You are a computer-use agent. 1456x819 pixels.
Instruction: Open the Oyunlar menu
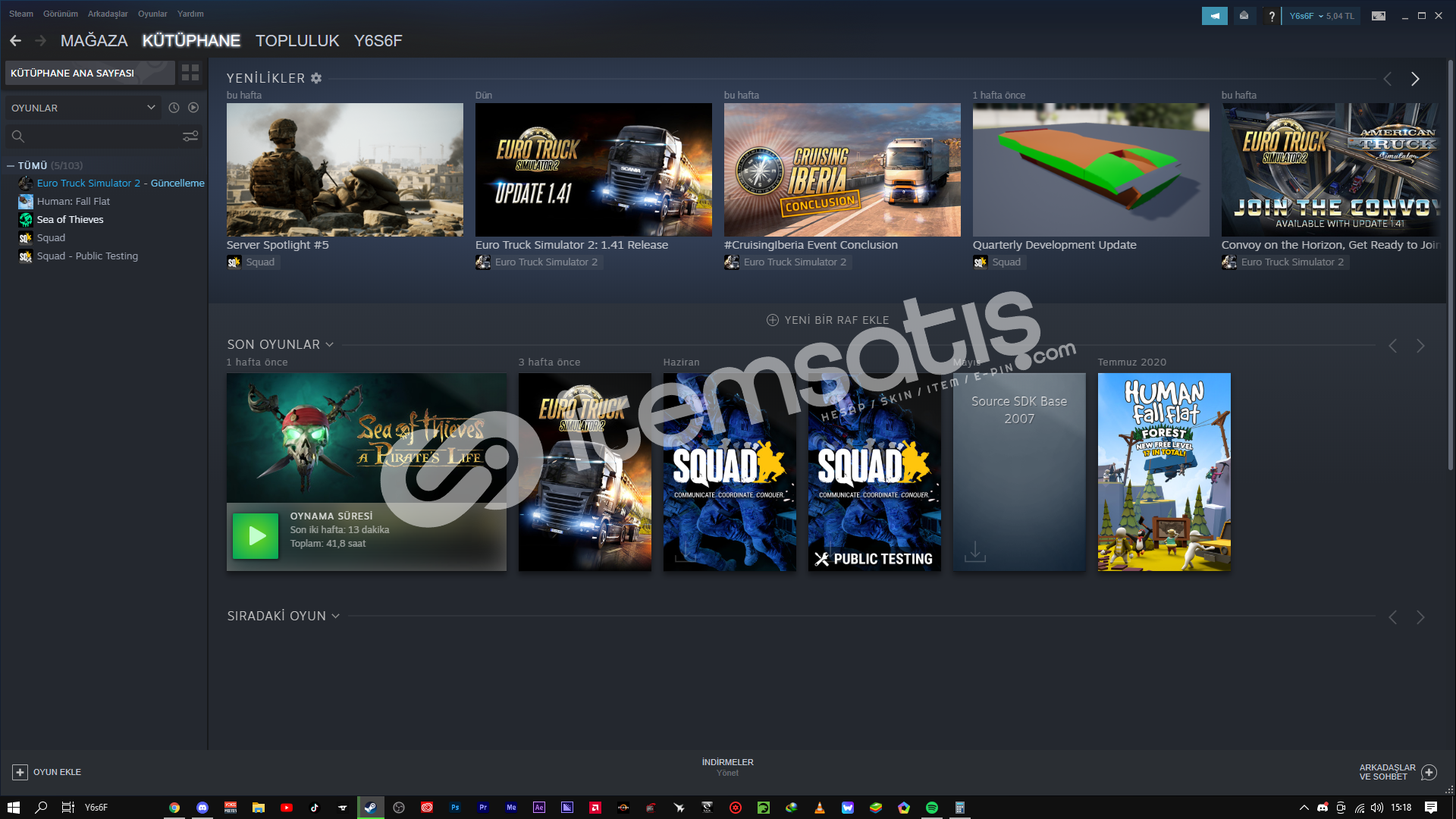coord(152,14)
